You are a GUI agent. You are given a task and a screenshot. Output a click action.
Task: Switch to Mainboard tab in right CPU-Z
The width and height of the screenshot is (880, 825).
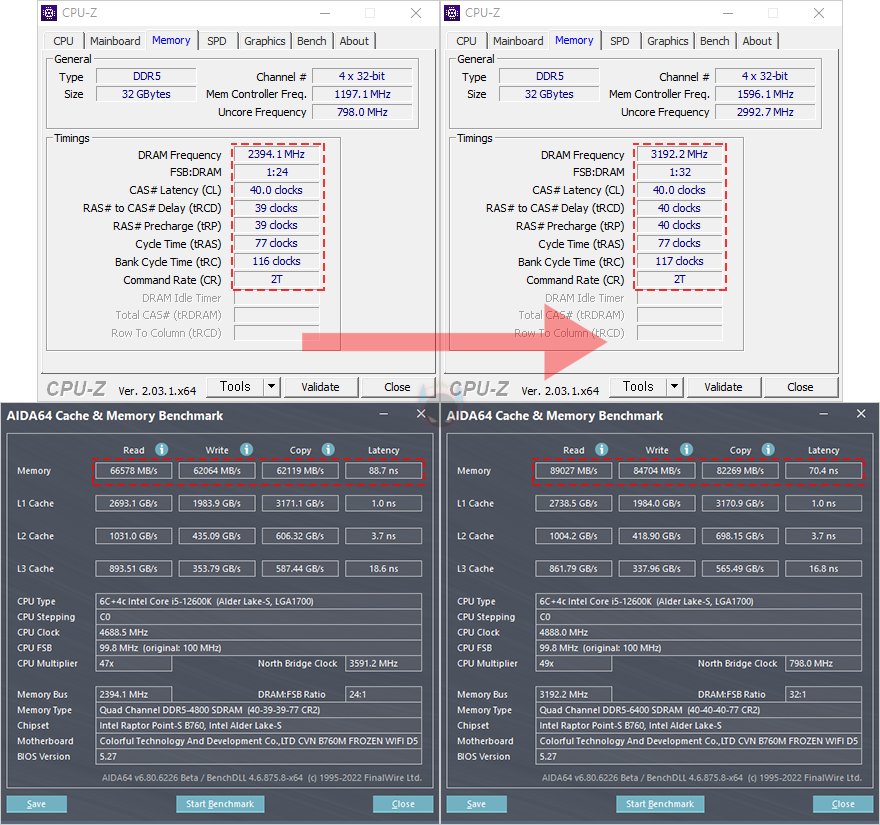pos(518,41)
